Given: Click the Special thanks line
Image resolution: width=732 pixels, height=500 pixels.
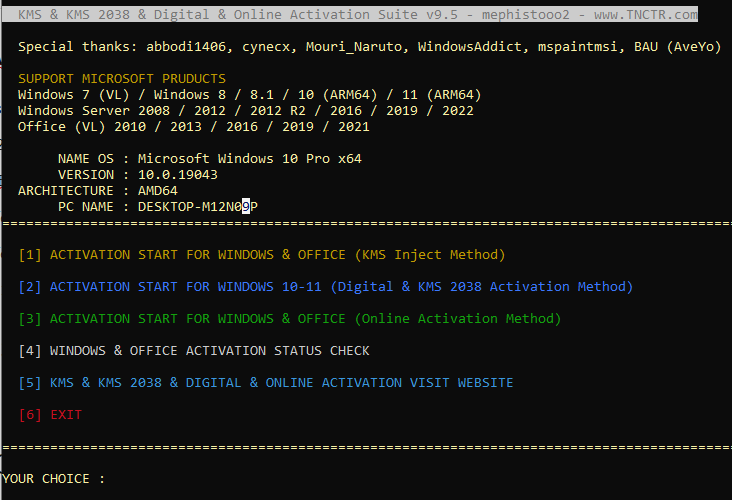Looking at the screenshot, I should coord(369,47).
